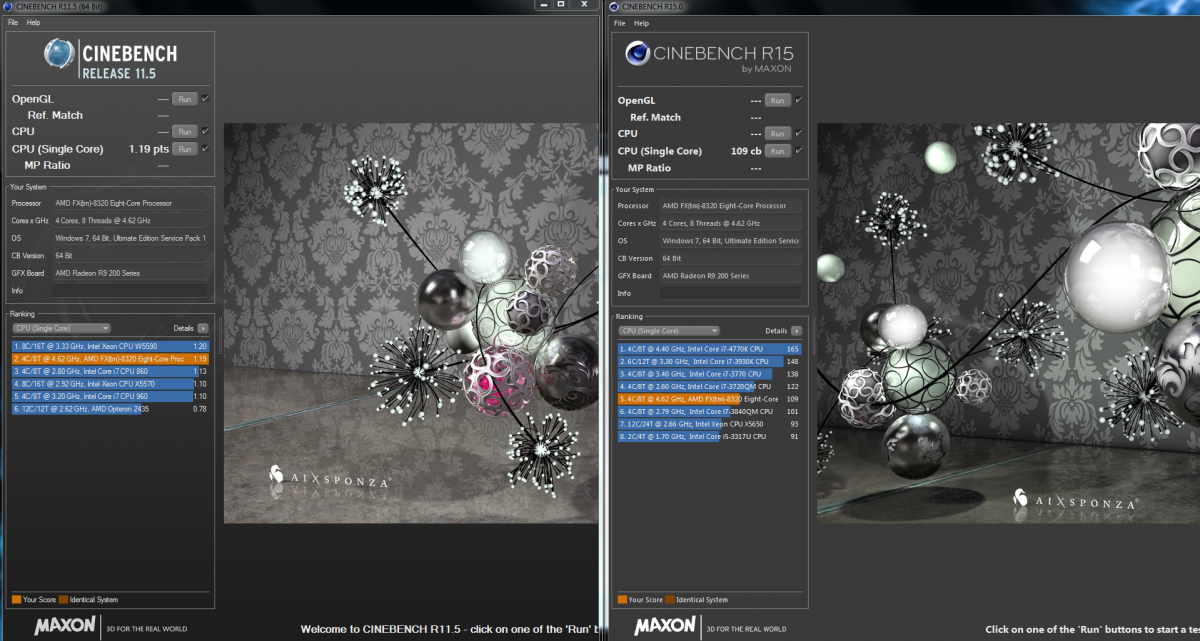Select the Core i7-3840QM ranking row
1200x641 pixels.
tap(710, 411)
